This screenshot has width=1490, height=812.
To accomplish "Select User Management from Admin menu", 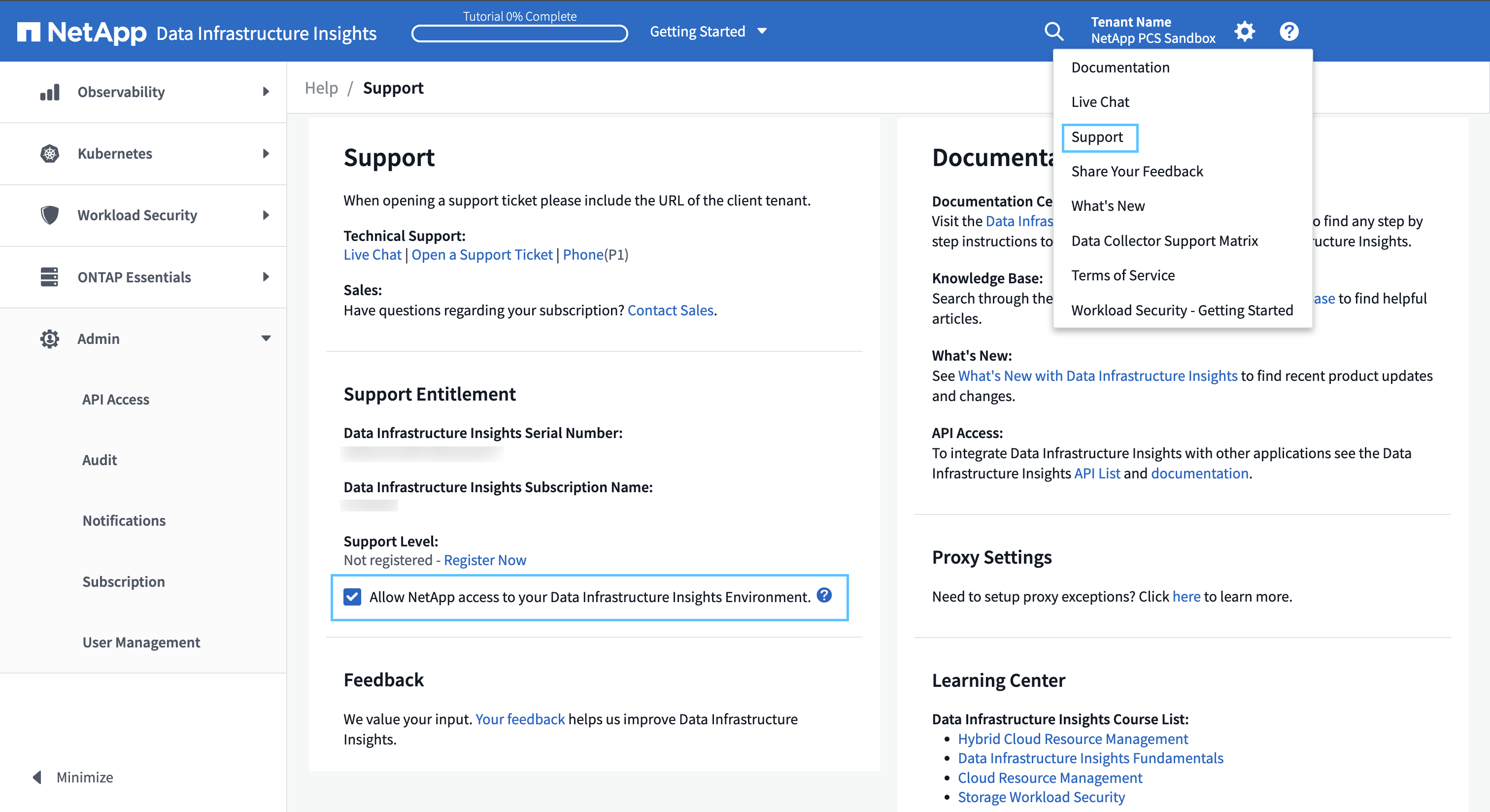I will pos(141,641).
